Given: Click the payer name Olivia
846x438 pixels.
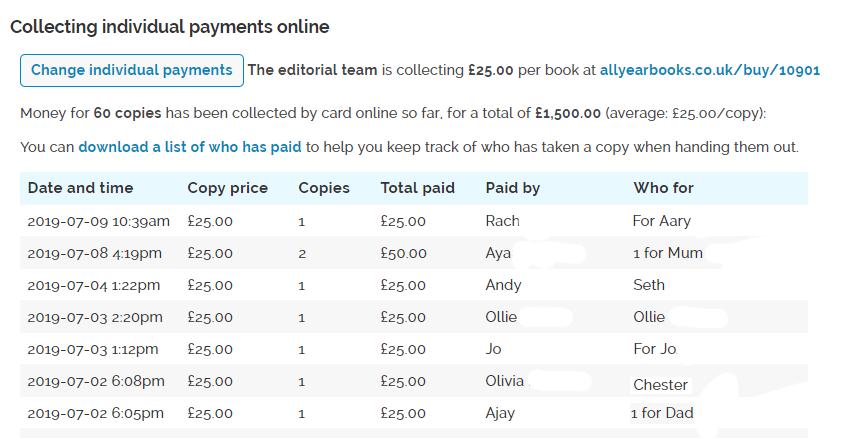Looking at the screenshot, I should click(x=504, y=381).
